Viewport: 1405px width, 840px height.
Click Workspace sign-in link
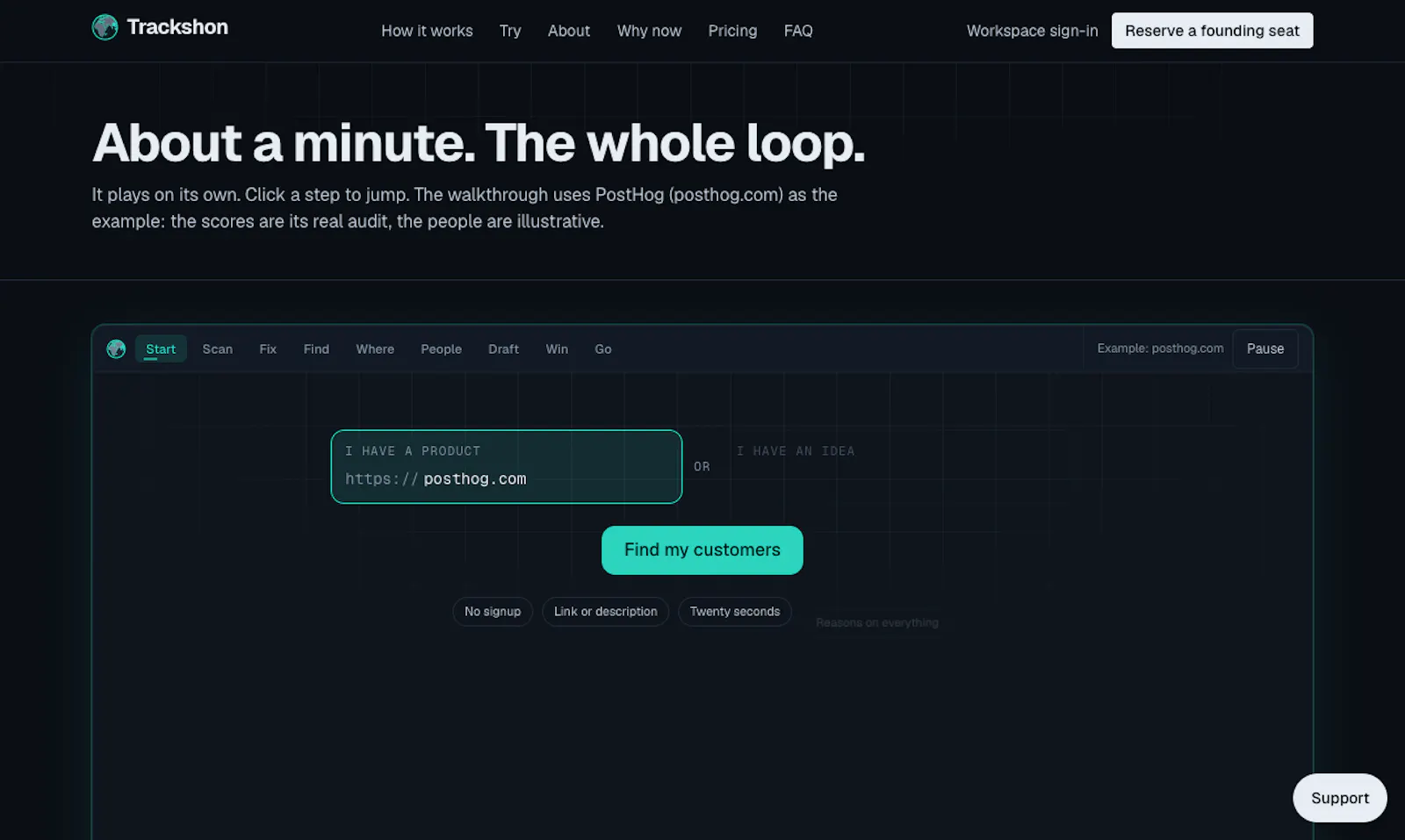click(1032, 31)
